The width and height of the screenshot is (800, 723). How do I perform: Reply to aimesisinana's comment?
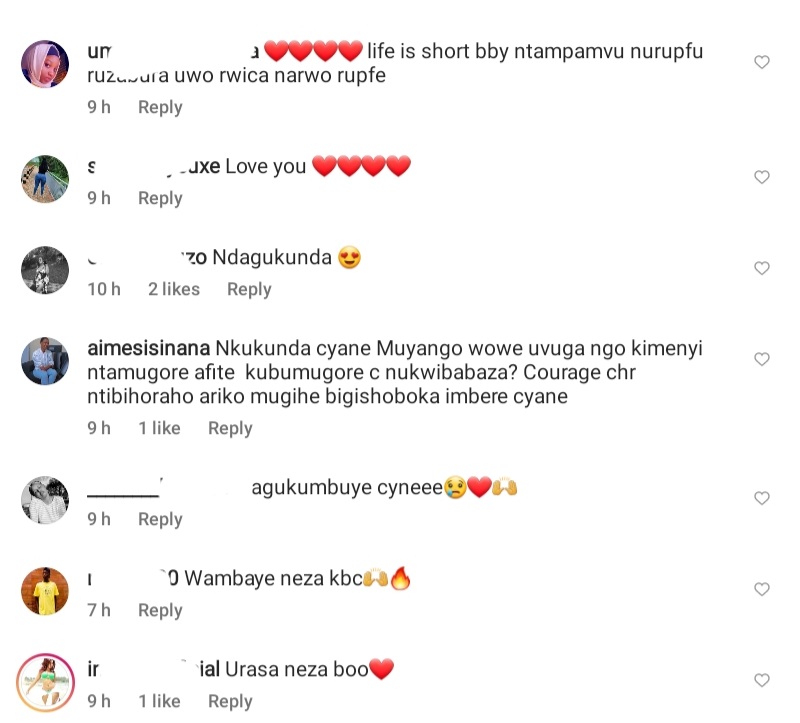point(230,428)
